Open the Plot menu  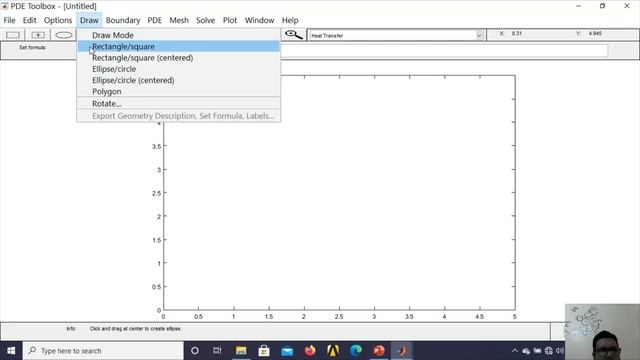230,20
